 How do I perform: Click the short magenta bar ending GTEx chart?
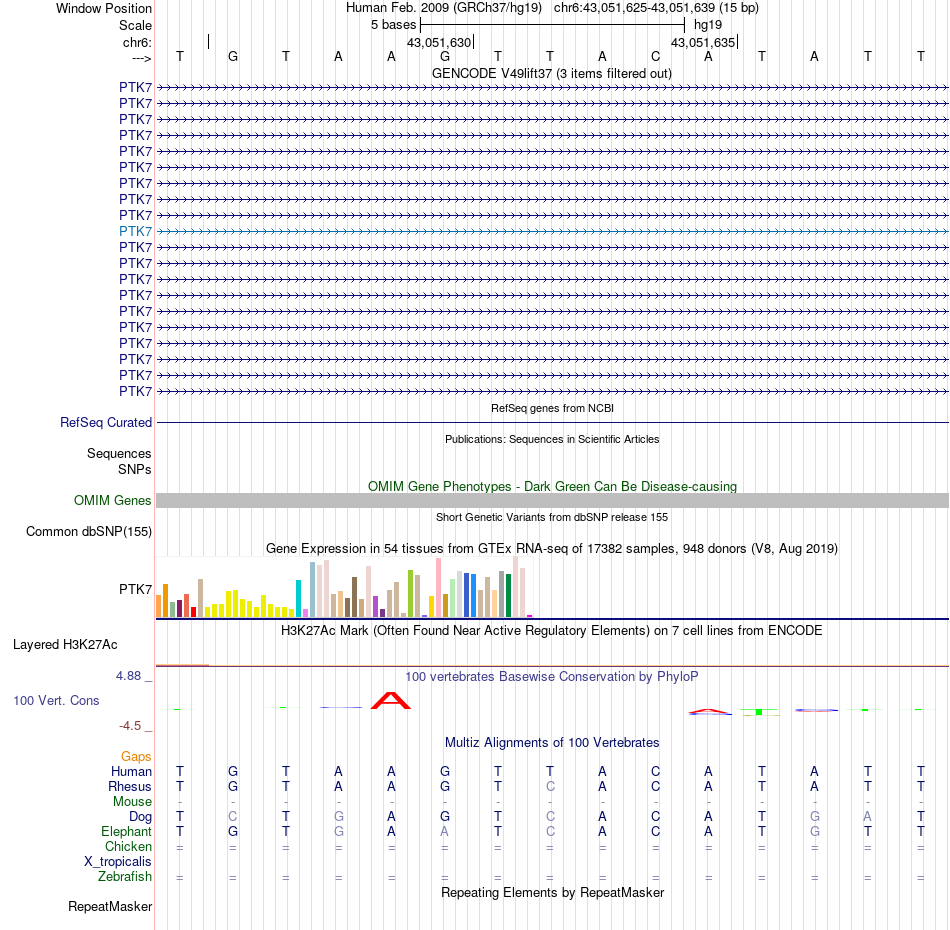530,616
